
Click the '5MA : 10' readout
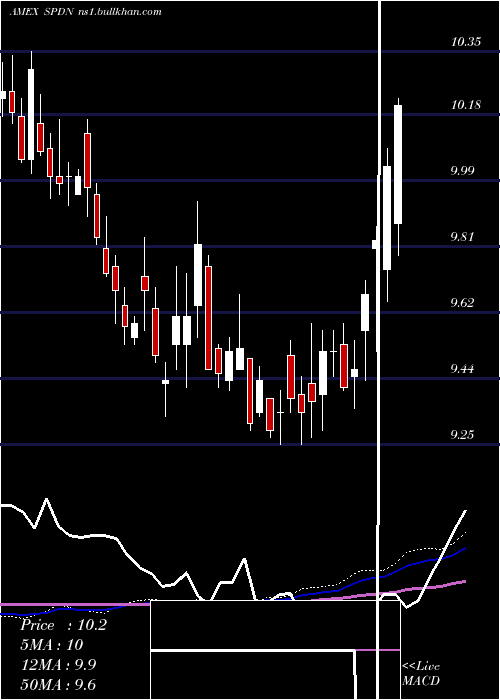(52, 645)
